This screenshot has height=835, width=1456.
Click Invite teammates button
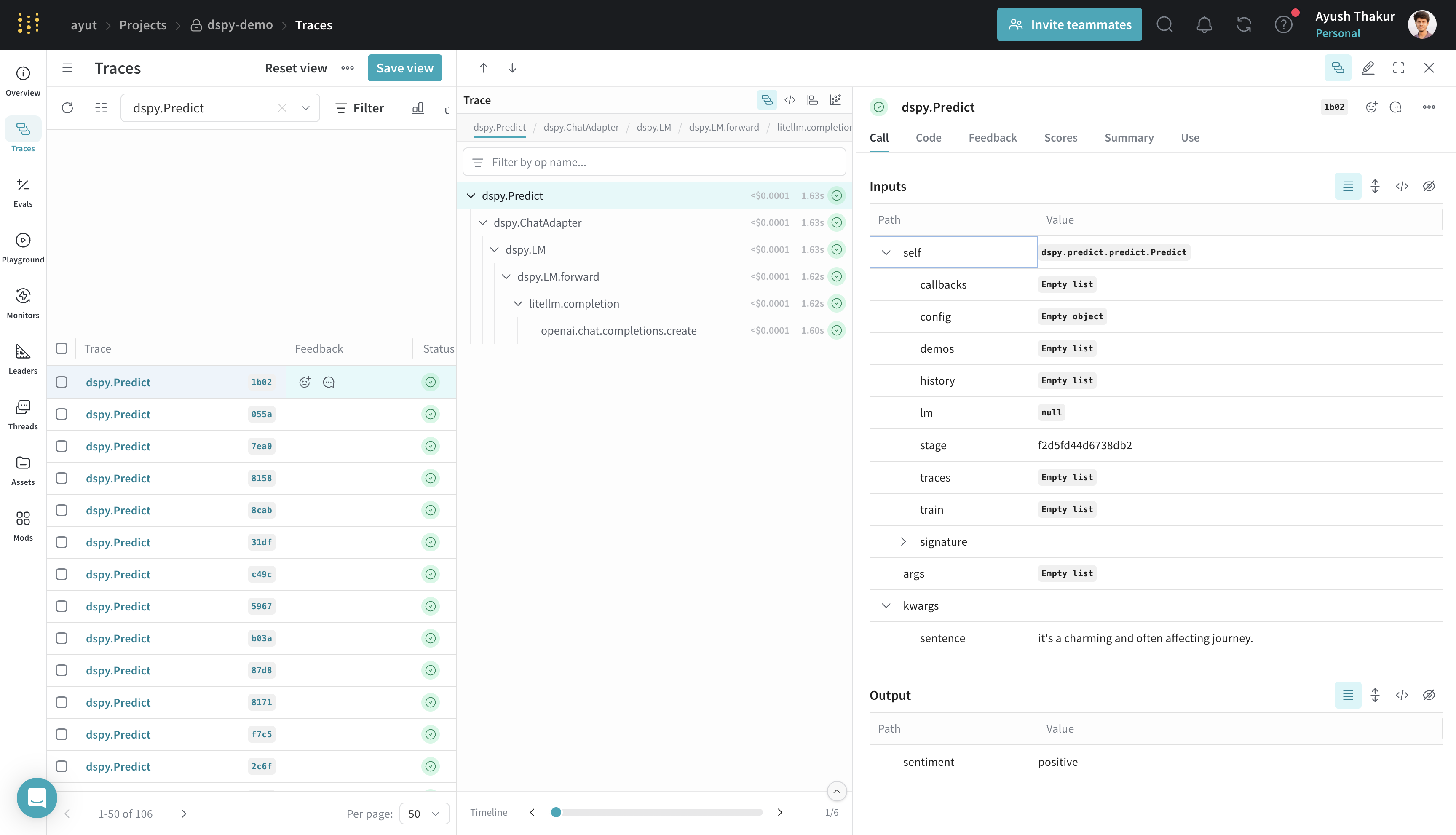point(1069,25)
